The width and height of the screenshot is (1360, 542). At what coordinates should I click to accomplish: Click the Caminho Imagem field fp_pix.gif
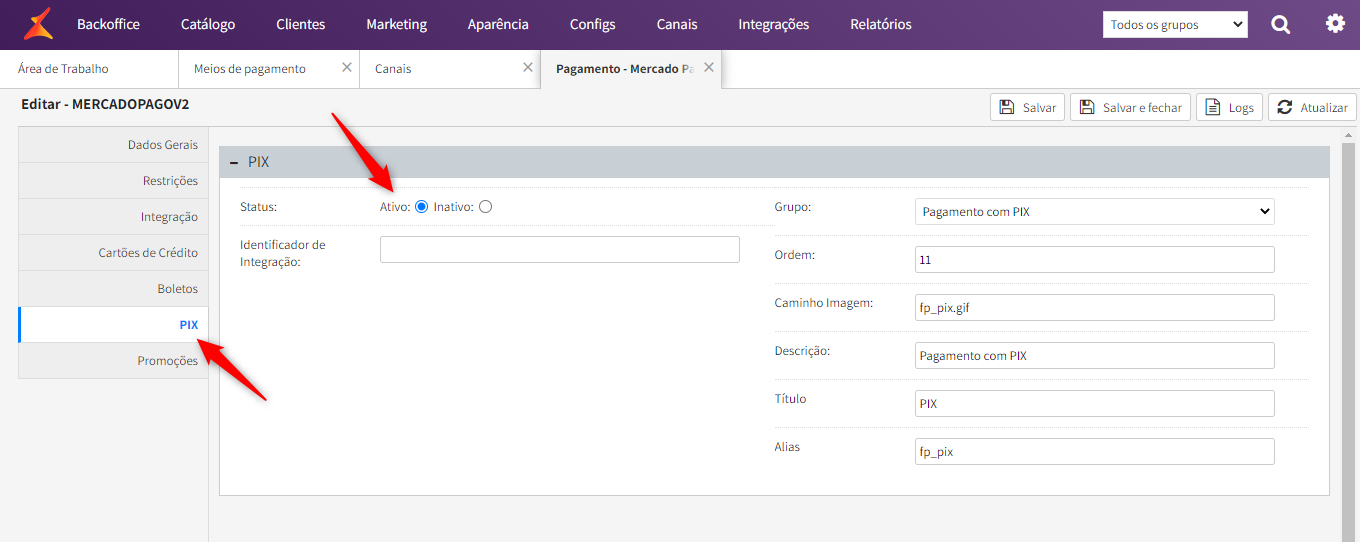[x=1095, y=307]
